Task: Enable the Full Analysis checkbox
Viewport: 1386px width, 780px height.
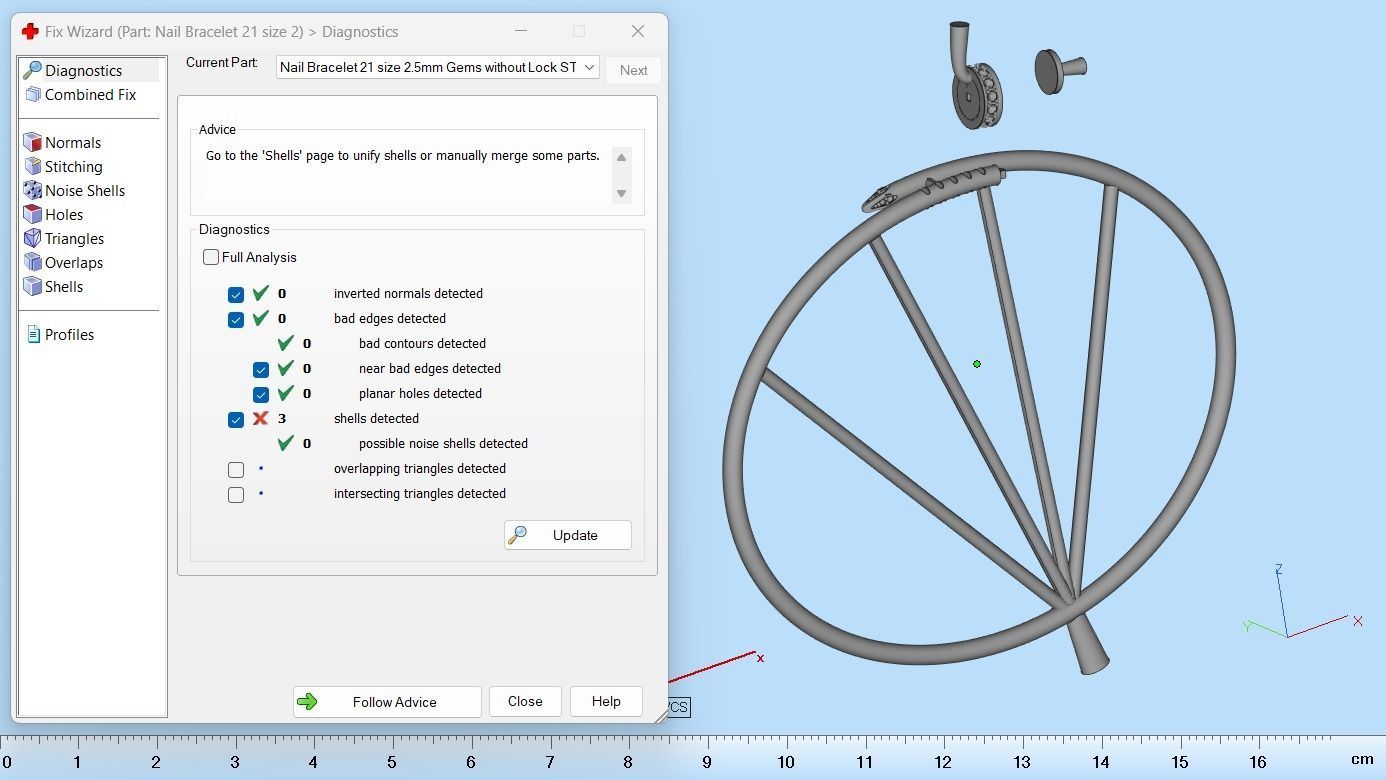Action: click(x=211, y=257)
